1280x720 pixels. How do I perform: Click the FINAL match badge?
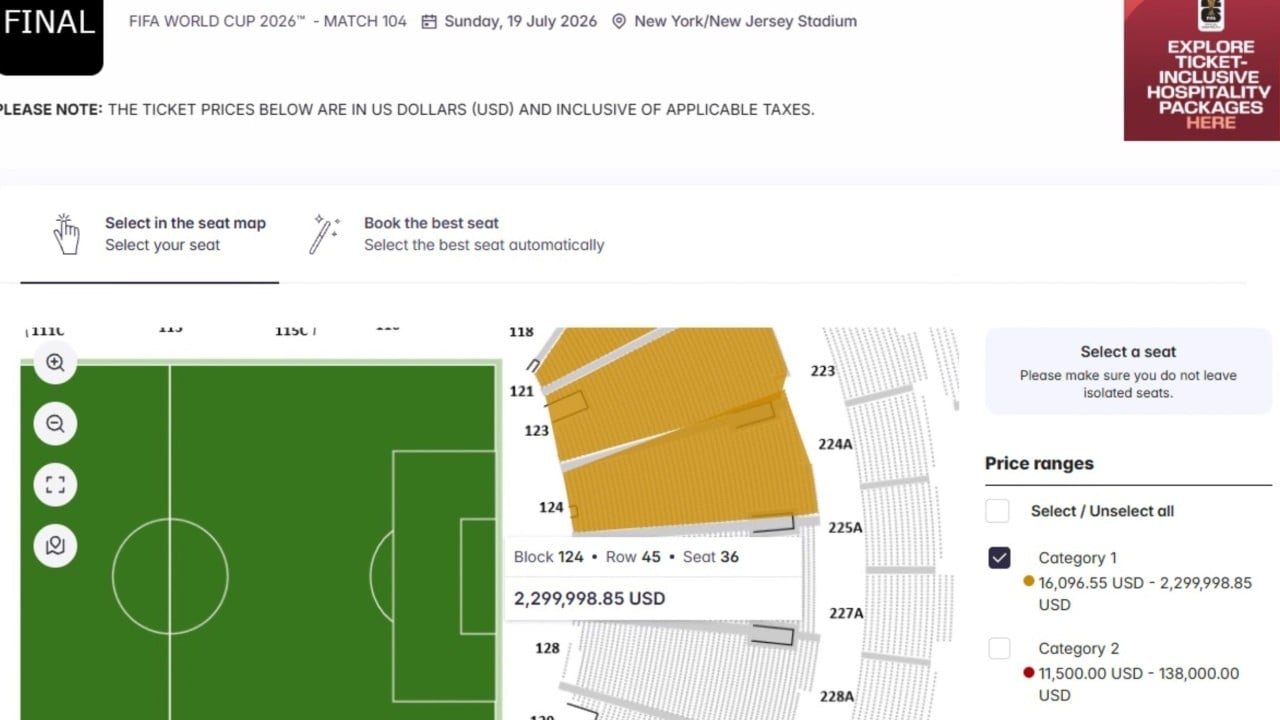(x=50, y=30)
